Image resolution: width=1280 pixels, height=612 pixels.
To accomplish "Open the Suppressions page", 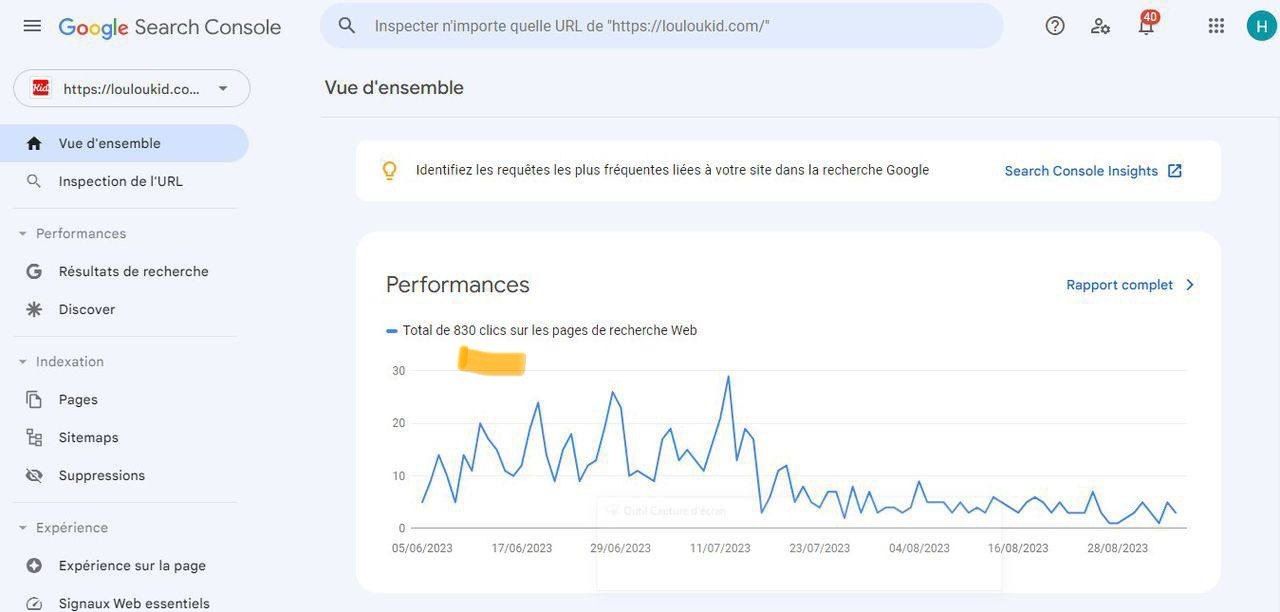I will tap(101, 476).
